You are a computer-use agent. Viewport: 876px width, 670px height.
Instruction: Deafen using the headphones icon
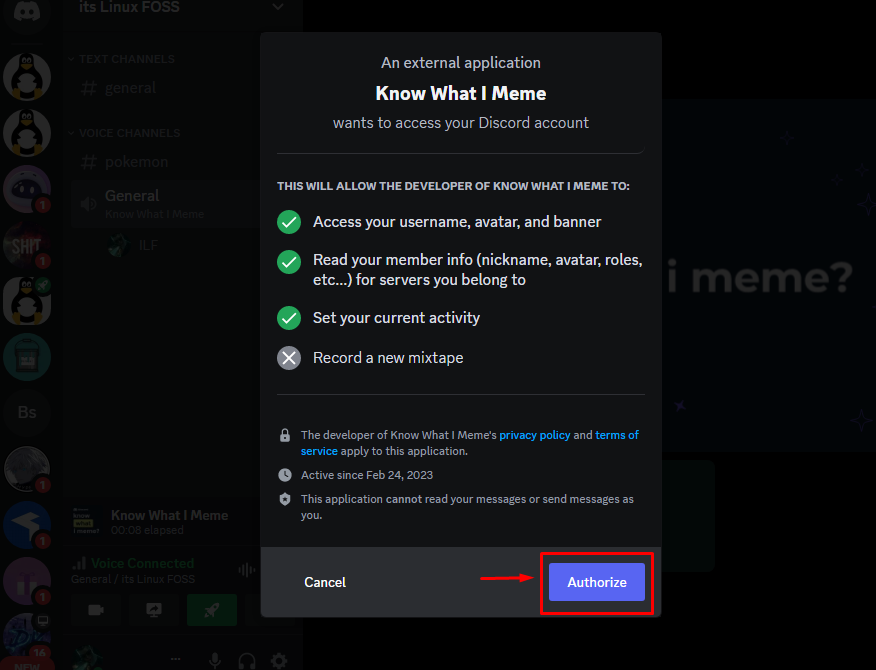click(247, 661)
